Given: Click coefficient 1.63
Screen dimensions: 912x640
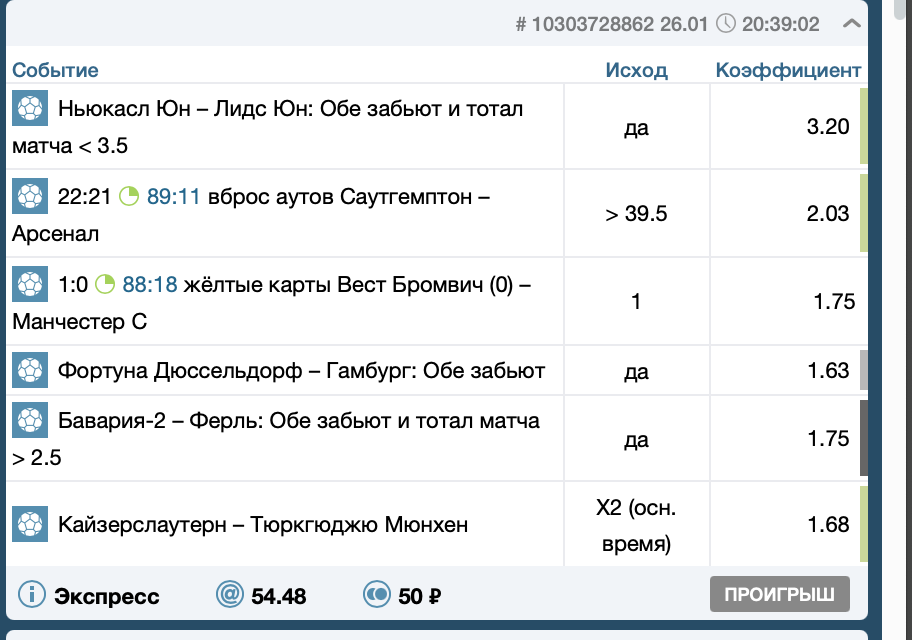Looking at the screenshot, I should tap(828, 370).
